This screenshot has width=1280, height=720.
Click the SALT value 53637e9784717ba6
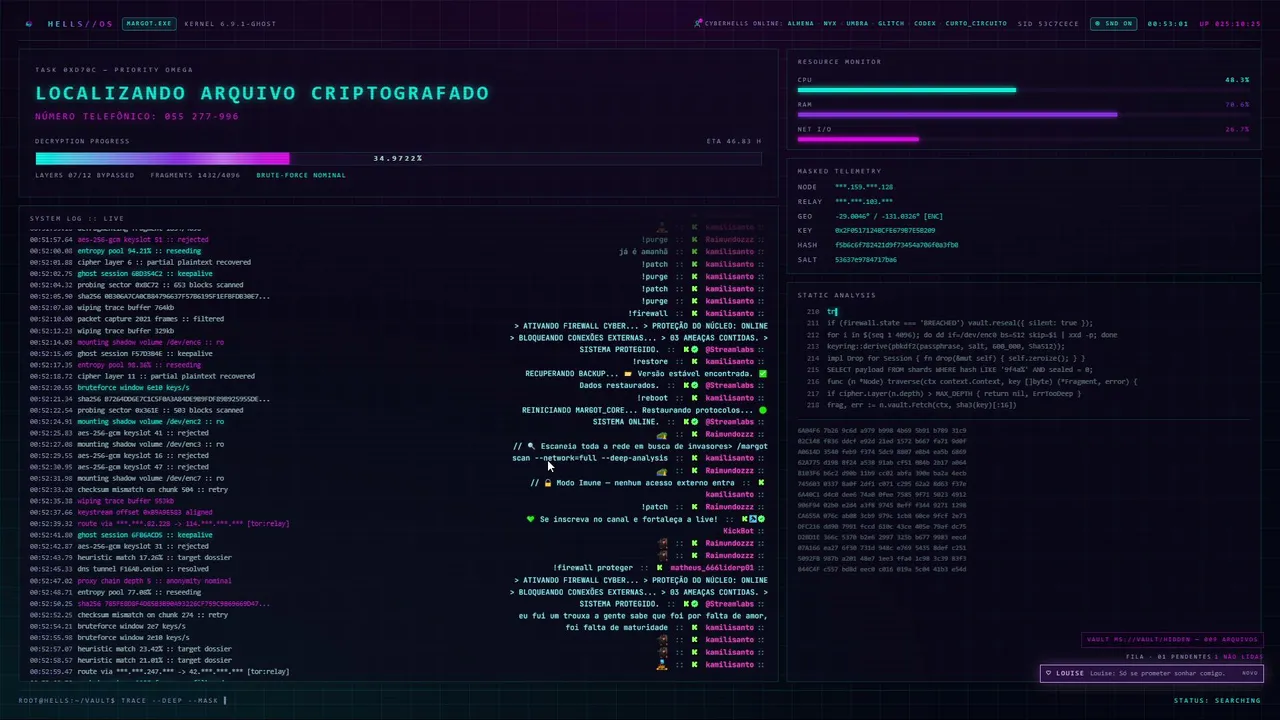[x=866, y=260]
